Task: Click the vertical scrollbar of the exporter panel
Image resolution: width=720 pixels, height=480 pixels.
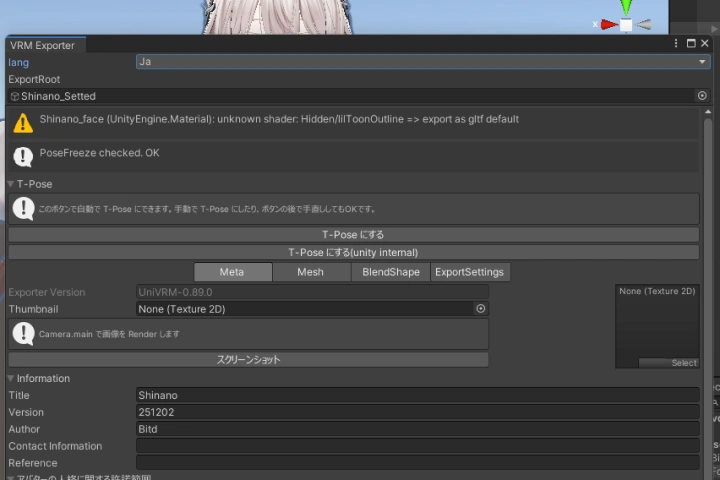Action: tap(708, 299)
